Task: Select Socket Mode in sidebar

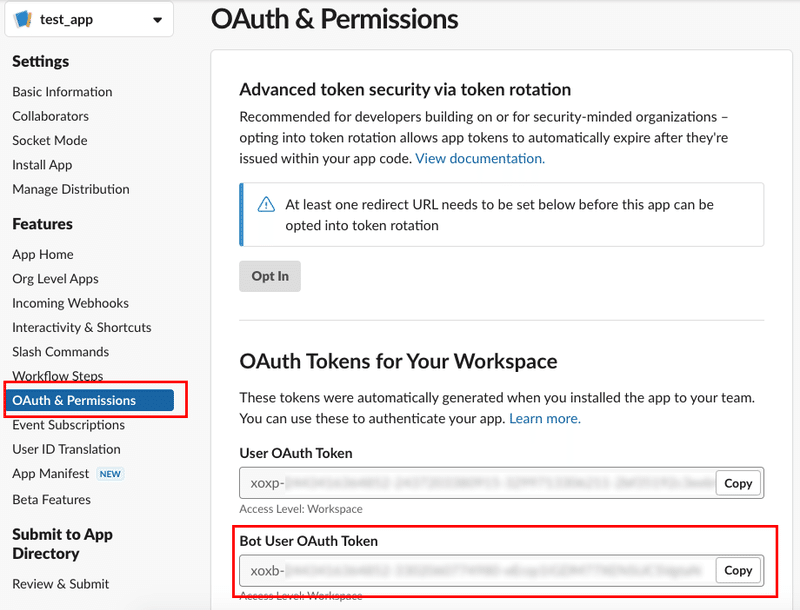Action: 50,141
